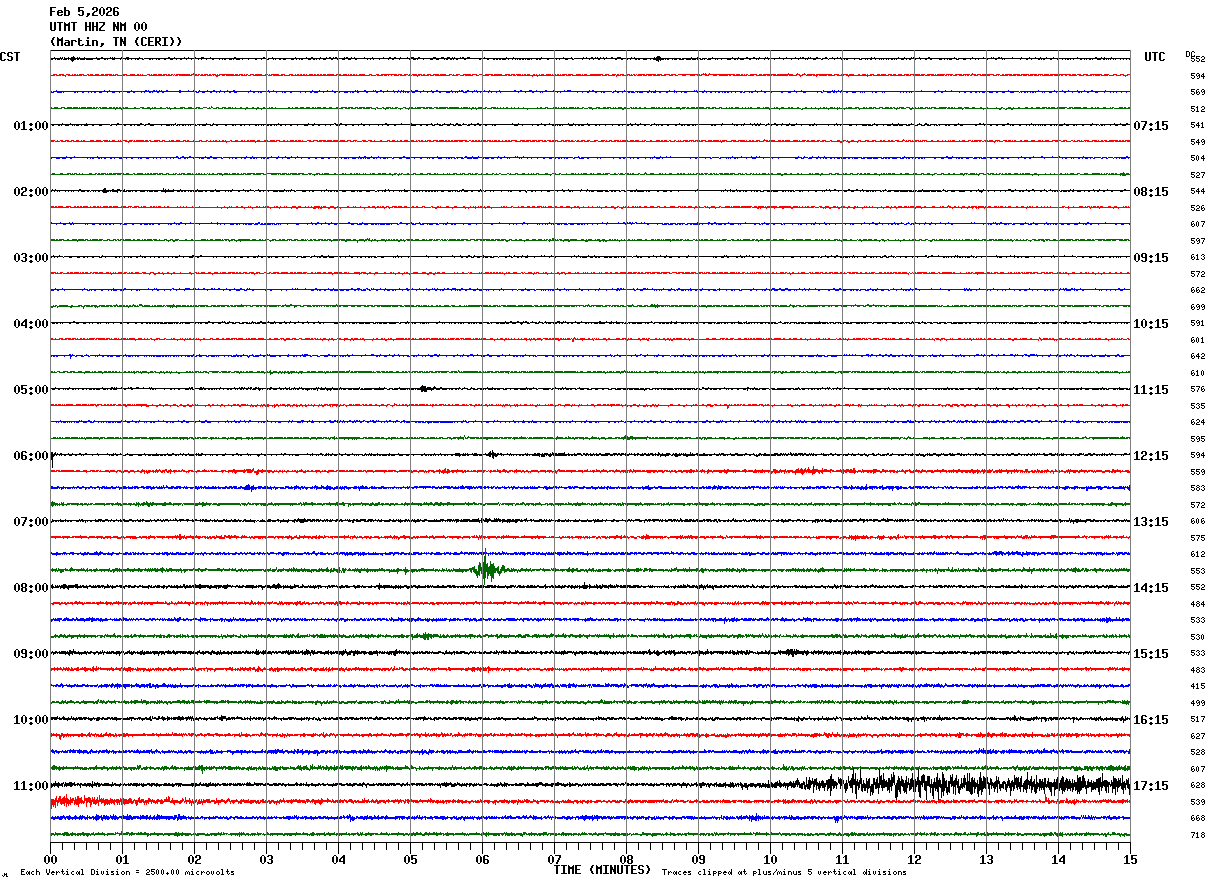Select the 10:00 CST row label
The height and width of the screenshot is (886, 1210).
[x=31, y=720]
